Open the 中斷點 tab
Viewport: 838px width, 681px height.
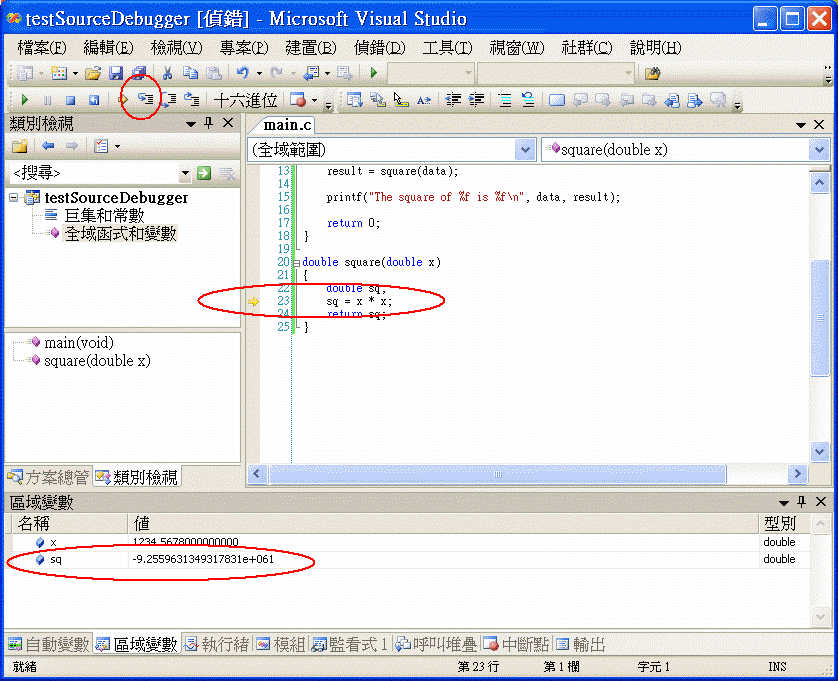click(517, 644)
